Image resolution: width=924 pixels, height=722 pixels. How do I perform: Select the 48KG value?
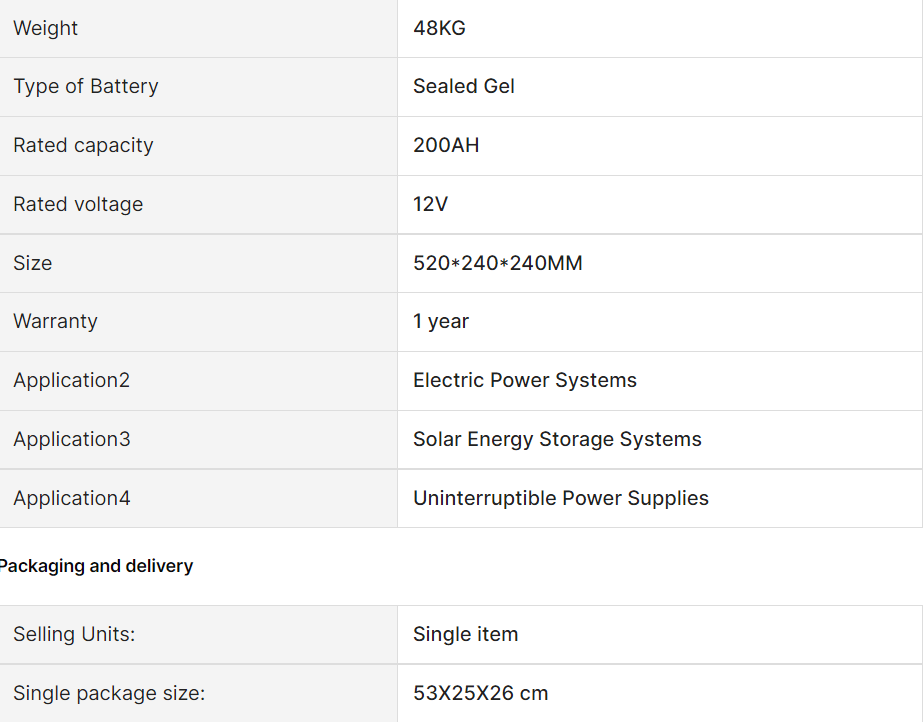tap(439, 28)
